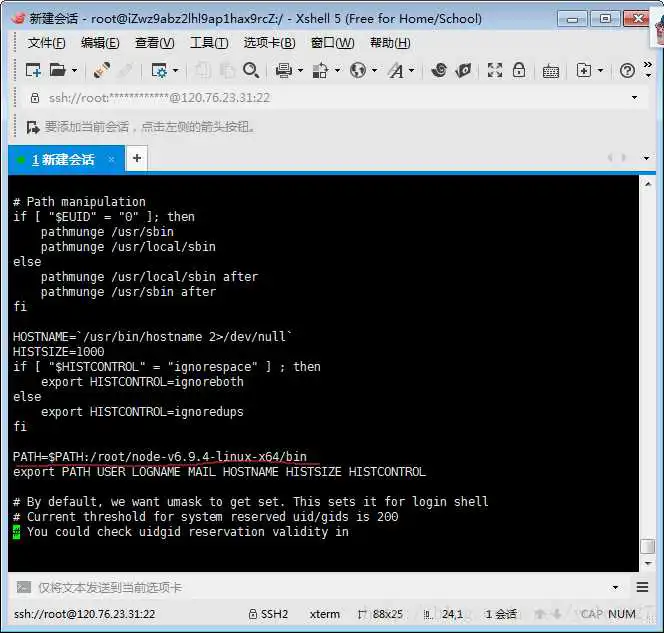Open the 文件(F) menu
Viewport: 664px width, 633px height.
[46, 43]
